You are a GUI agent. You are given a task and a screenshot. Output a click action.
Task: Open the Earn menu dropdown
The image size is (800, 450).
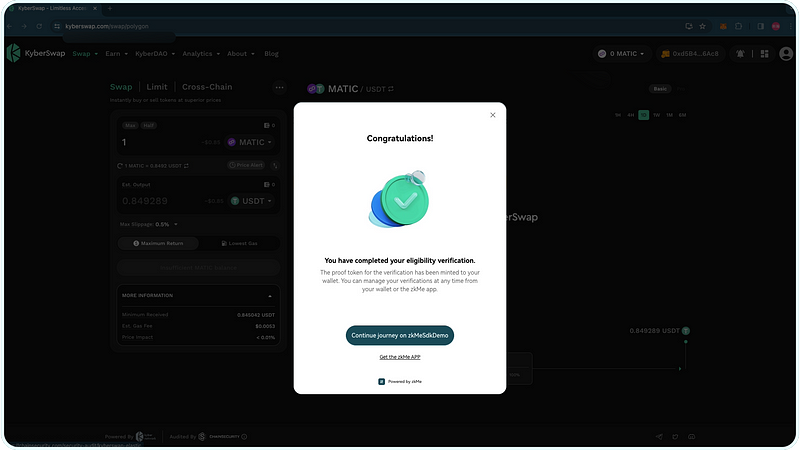click(x=116, y=54)
